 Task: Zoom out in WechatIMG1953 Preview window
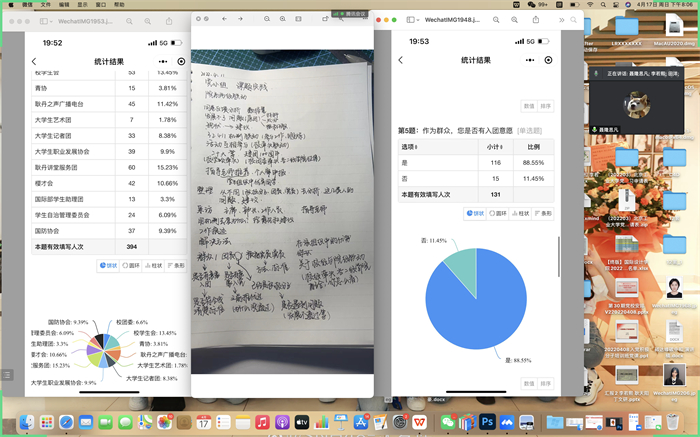pyautogui.click(x=129, y=21)
